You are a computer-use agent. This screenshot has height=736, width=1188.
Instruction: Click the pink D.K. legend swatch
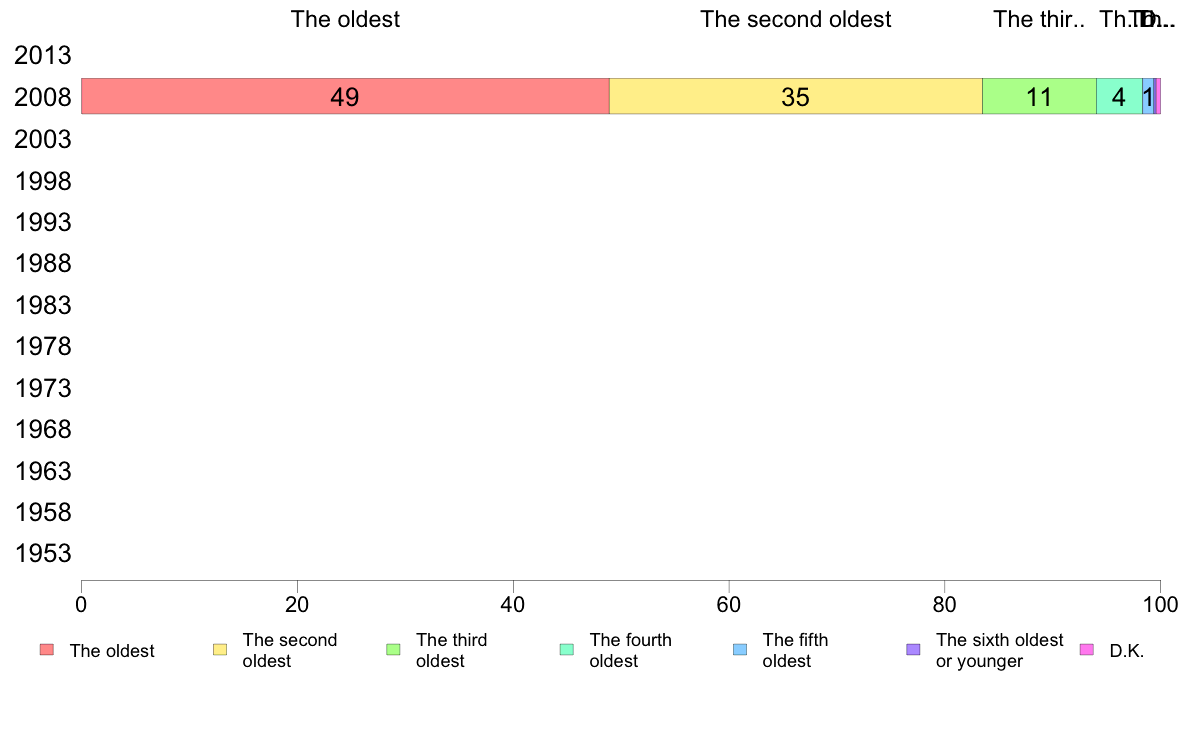click(1087, 650)
